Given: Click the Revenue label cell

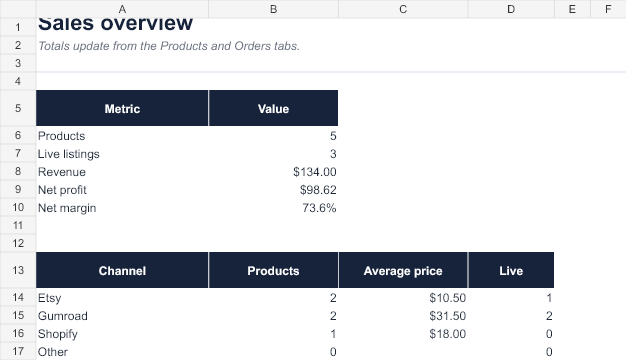Looking at the screenshot, I should pyautogui.click(x=122, y=172).
